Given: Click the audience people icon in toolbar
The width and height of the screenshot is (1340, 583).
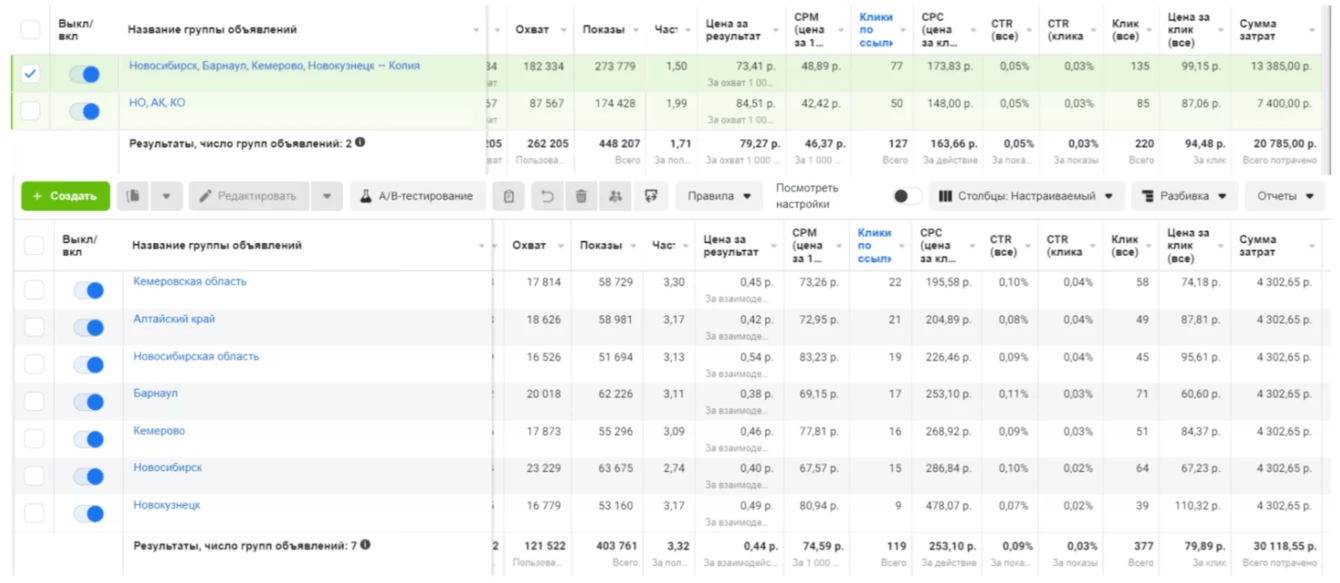Looking at the screenshot, I should [x=615, y=197].
